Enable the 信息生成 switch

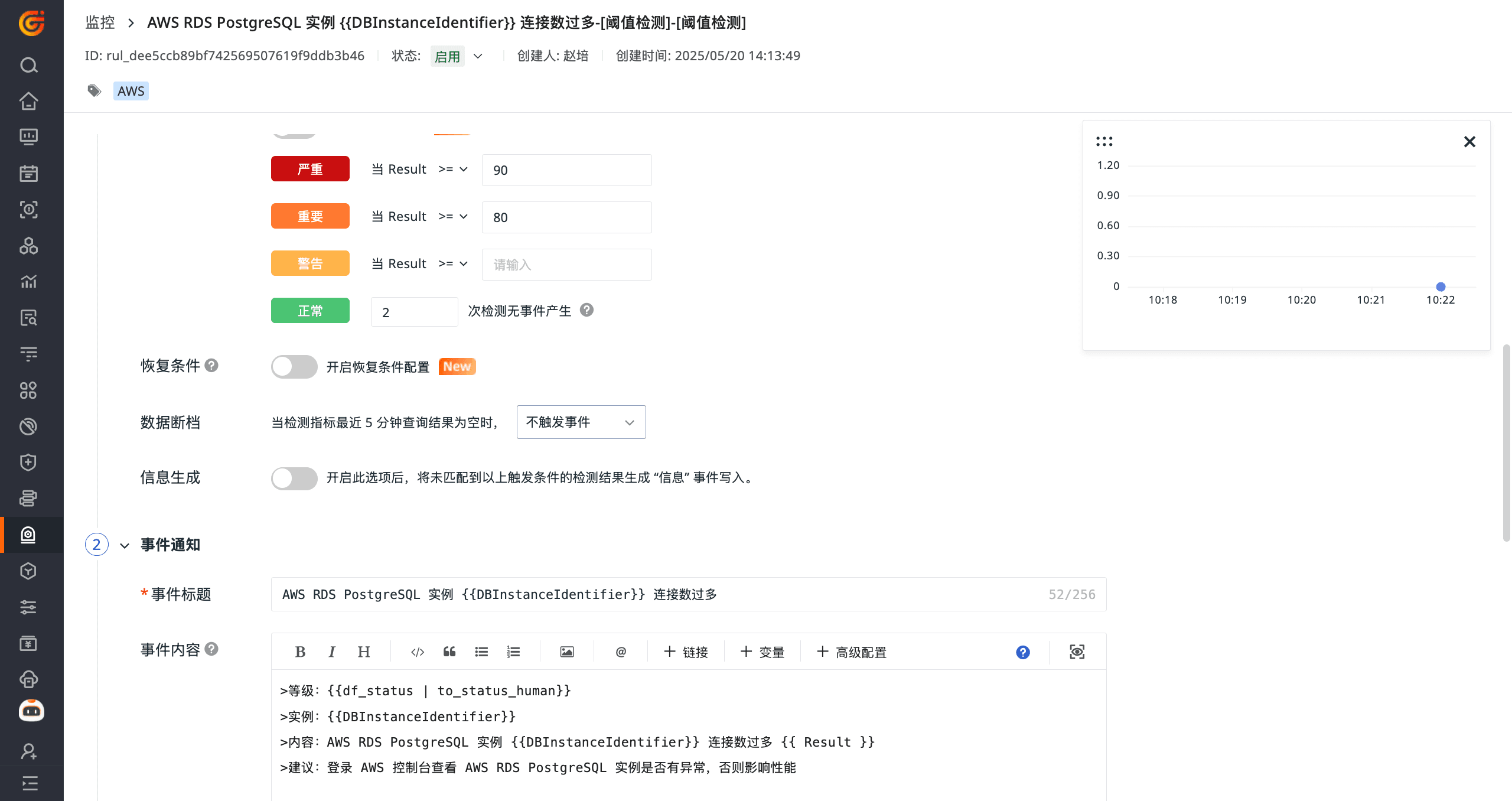(x=294, y=478)
